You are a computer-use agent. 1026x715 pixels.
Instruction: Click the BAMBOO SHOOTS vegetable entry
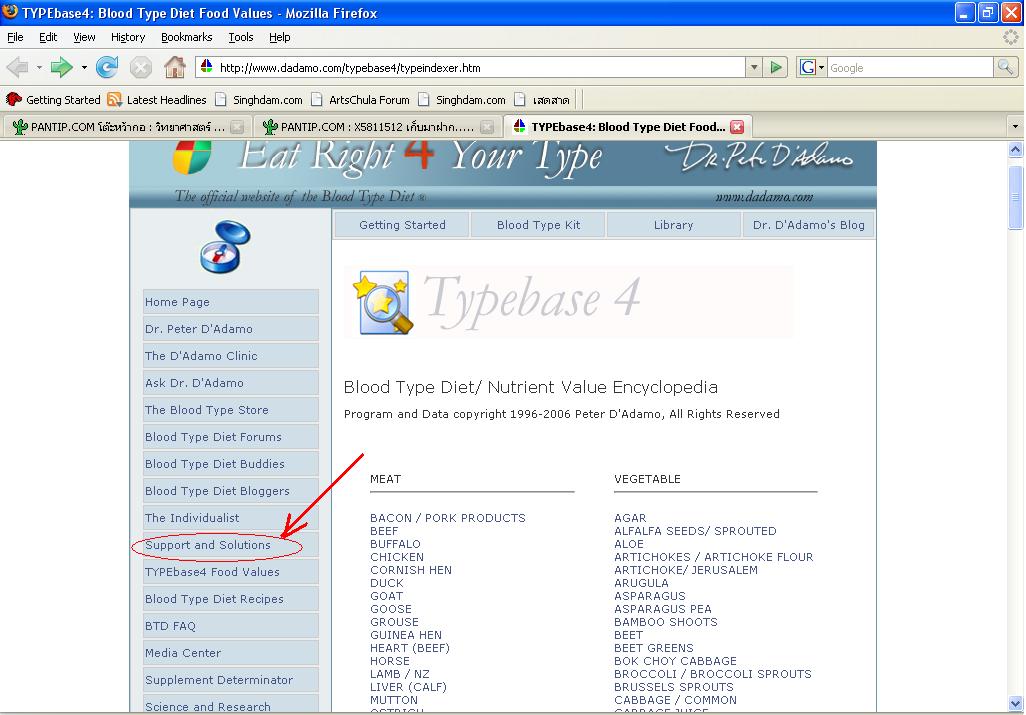(665, 622)
